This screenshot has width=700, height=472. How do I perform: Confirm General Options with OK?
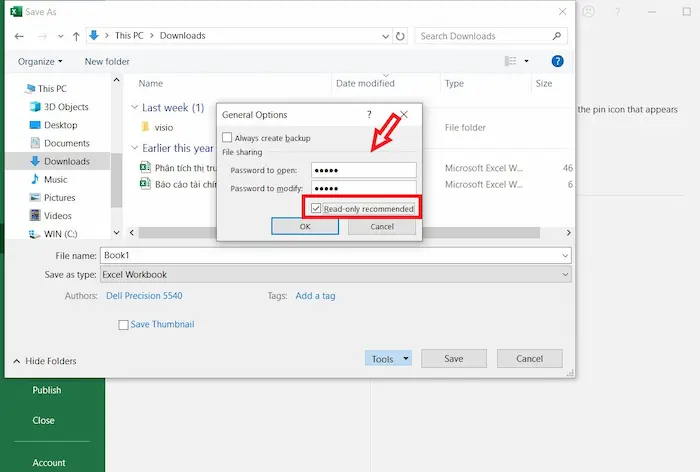pos(305,226)
